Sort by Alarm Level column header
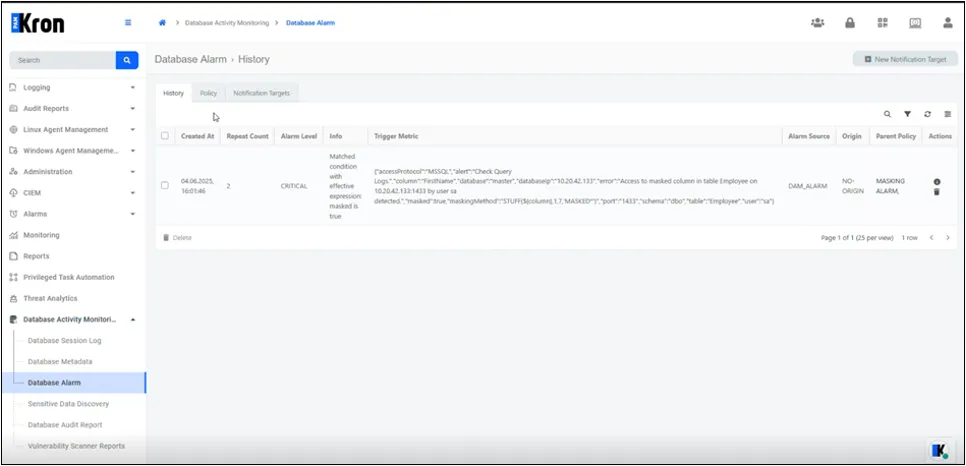This screenshot has height=466, width=966. click(x=299, y=136)
